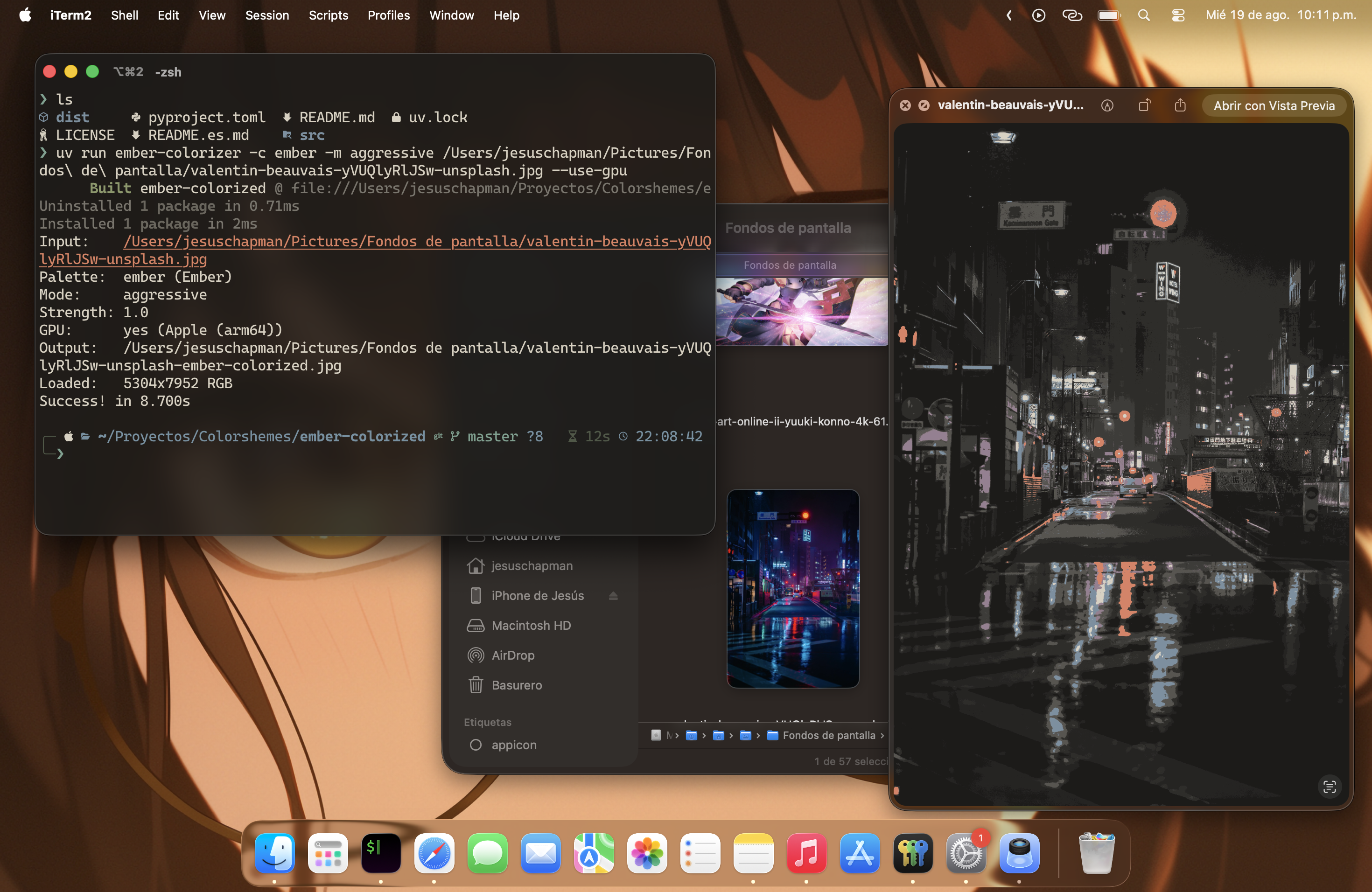Click the date and time in menu bar
The width and height of the screenshot is (1372, 892).
coord(1281,15)
